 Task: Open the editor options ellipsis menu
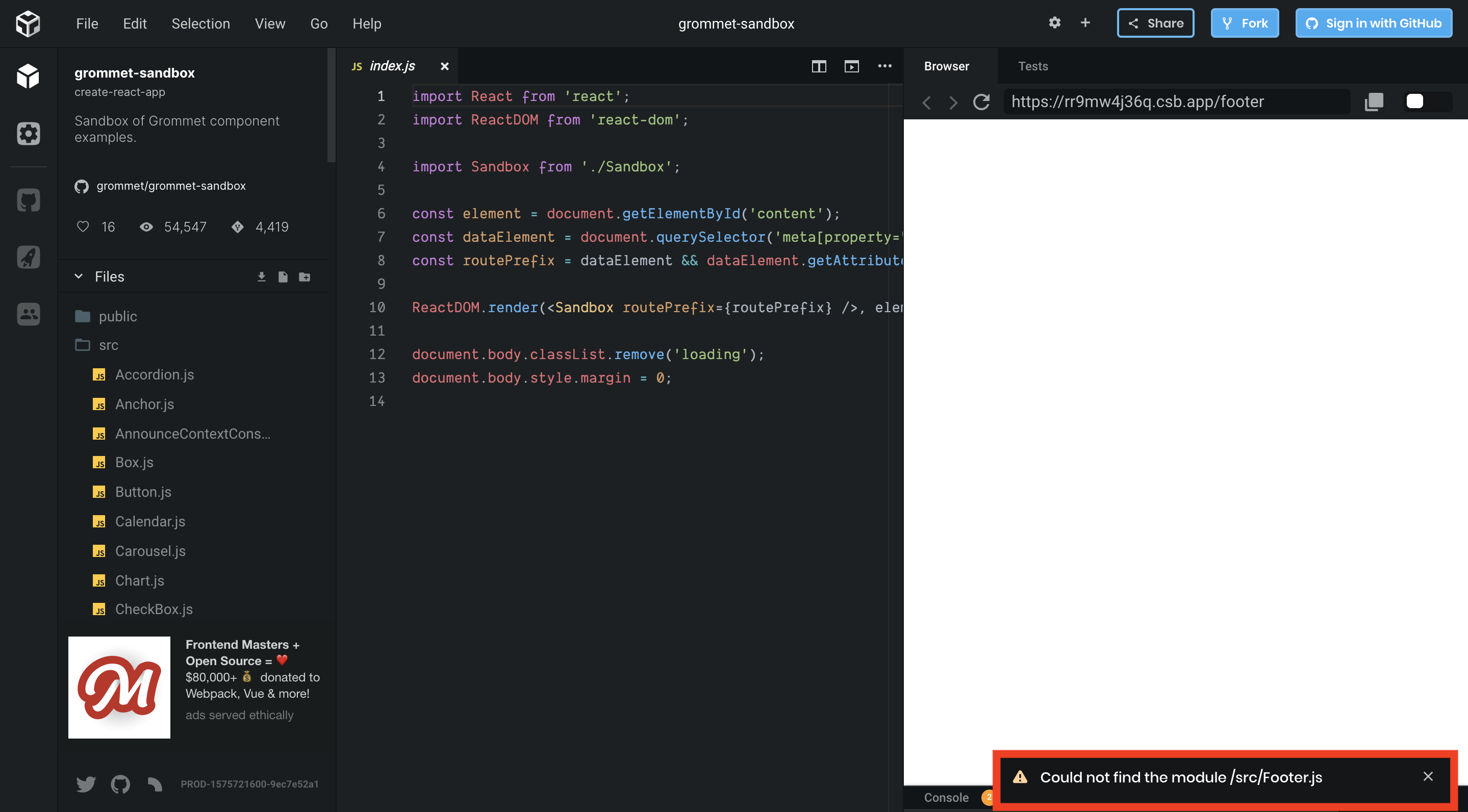(885, 66)
